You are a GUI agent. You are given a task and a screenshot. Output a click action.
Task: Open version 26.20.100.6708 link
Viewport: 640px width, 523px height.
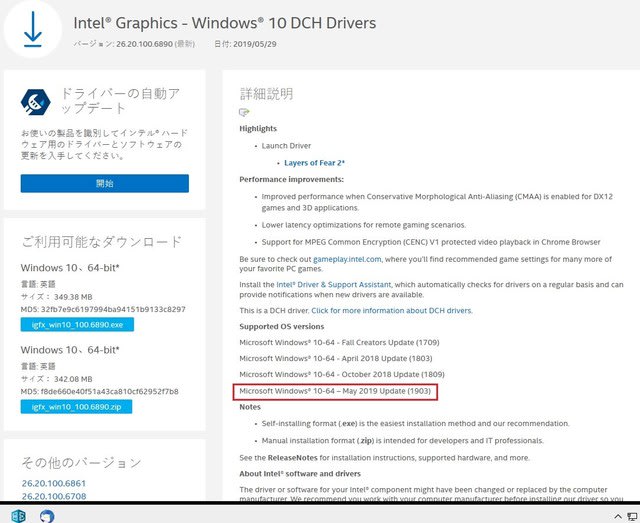tap(54, 496)
